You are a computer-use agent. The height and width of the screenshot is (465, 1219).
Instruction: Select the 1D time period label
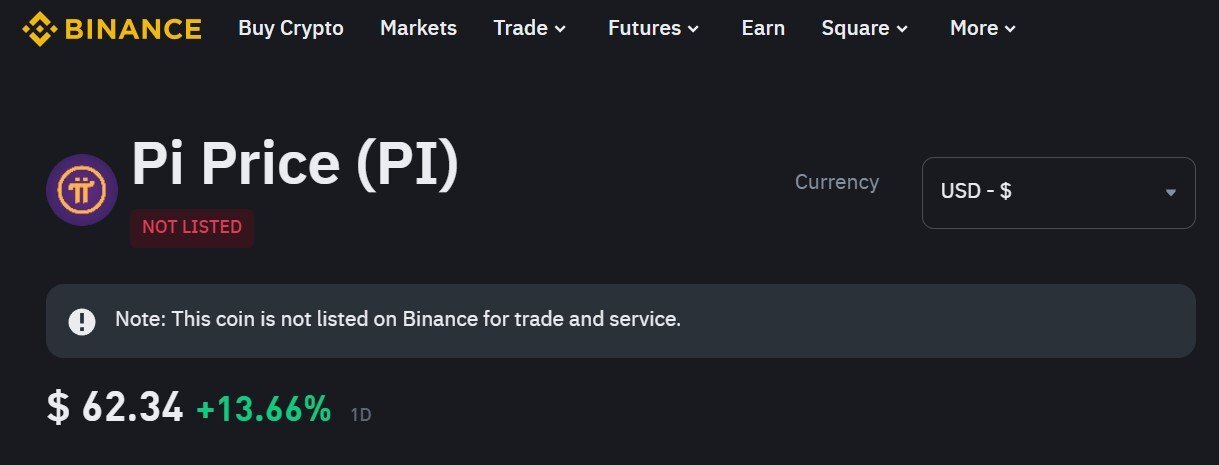pos(361,414)
